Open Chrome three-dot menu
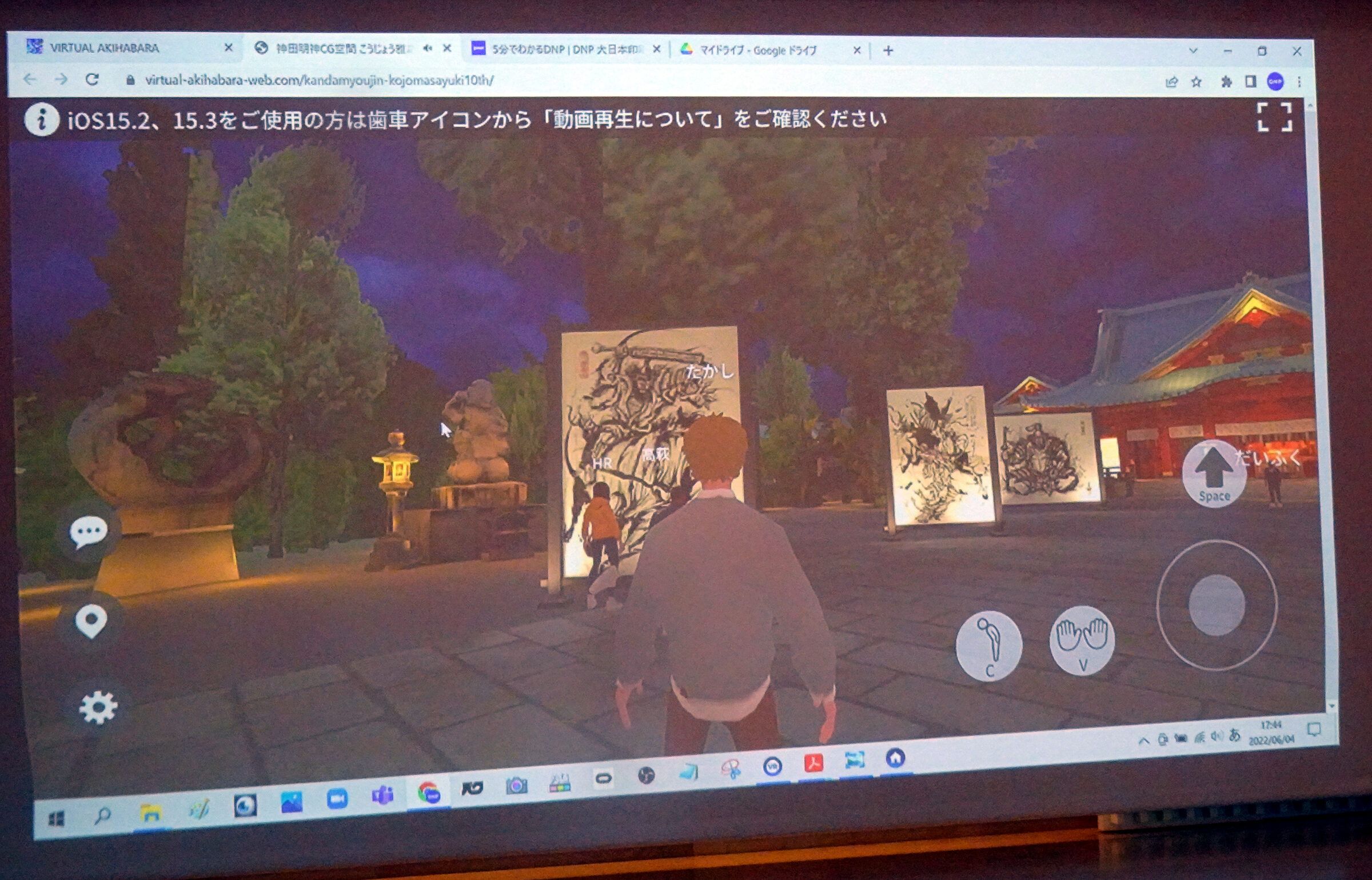Image resolution: width=1372 pixels, height=880 pixels. pyautogui.click(x=1299, y=82)
